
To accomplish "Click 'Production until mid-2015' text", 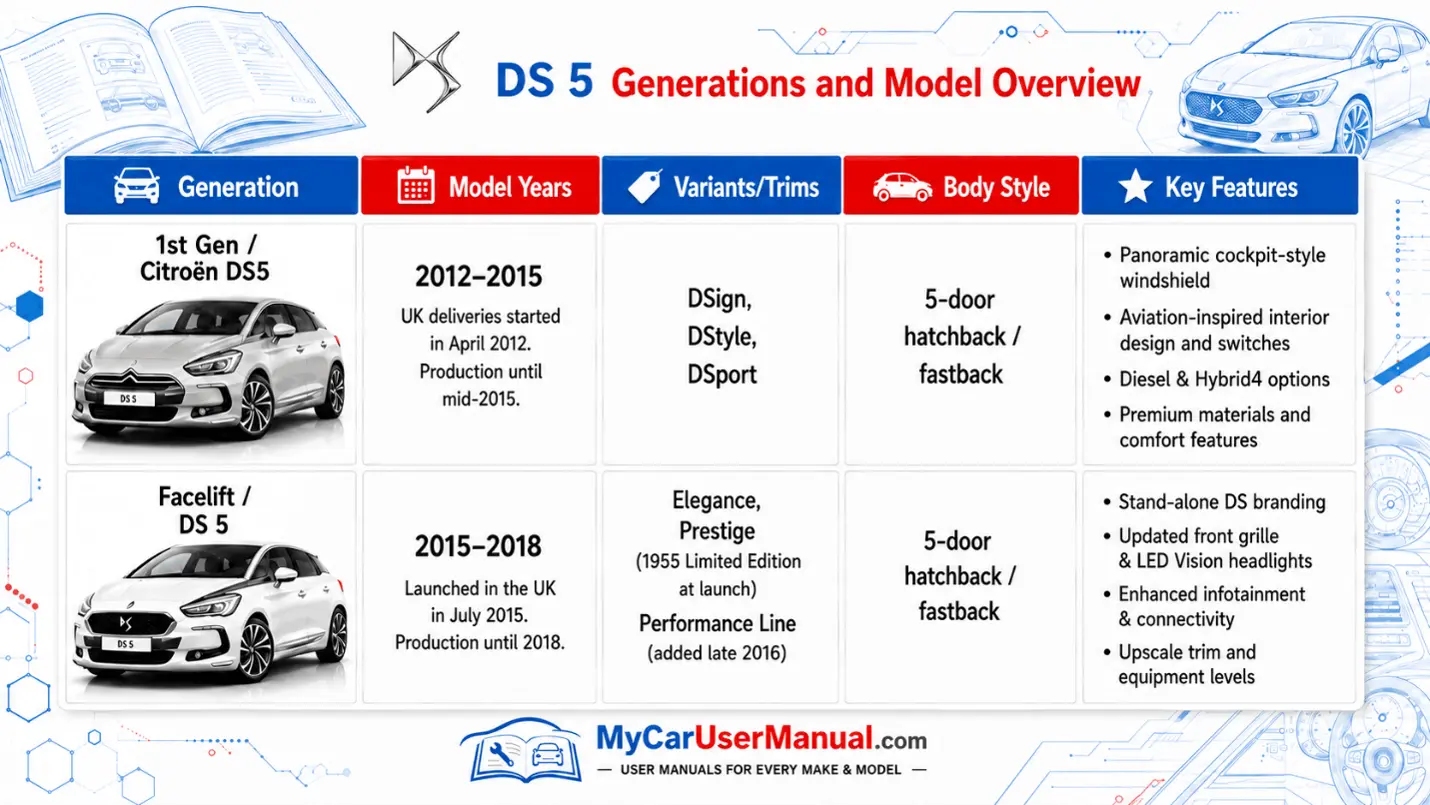I will coord(480,385).
